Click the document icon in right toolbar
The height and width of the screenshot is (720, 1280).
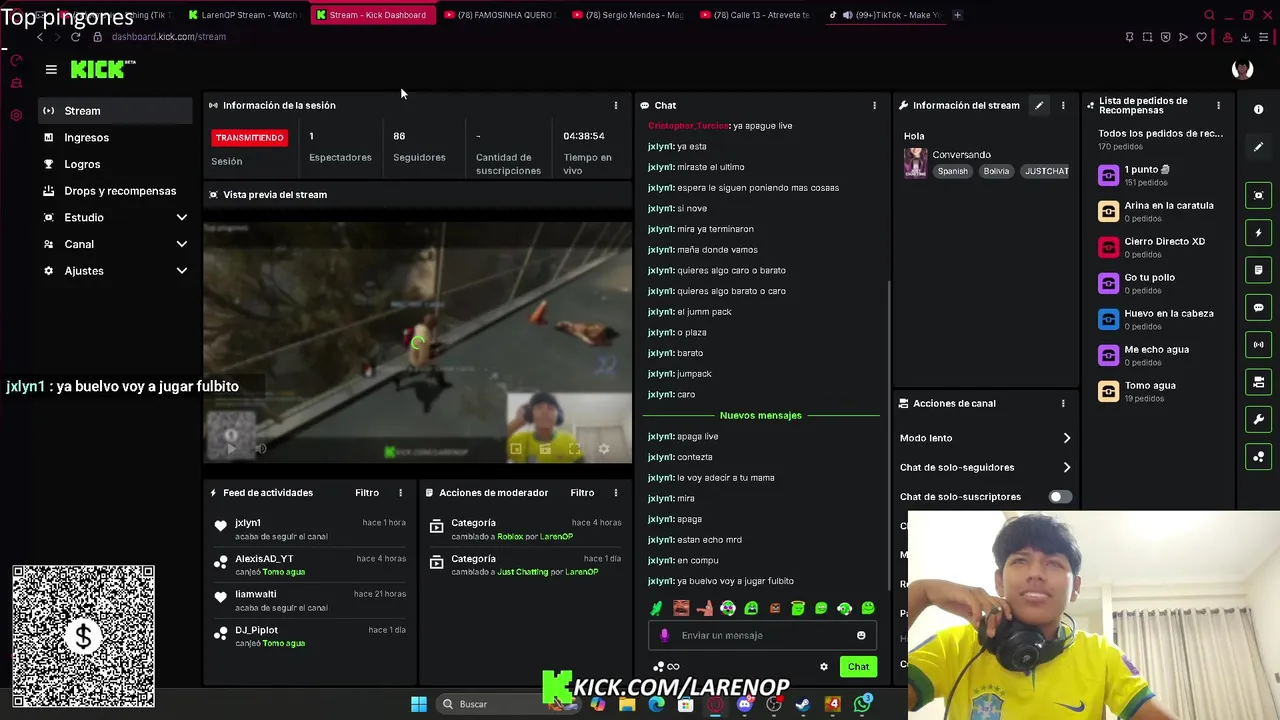coord(1259,270)
